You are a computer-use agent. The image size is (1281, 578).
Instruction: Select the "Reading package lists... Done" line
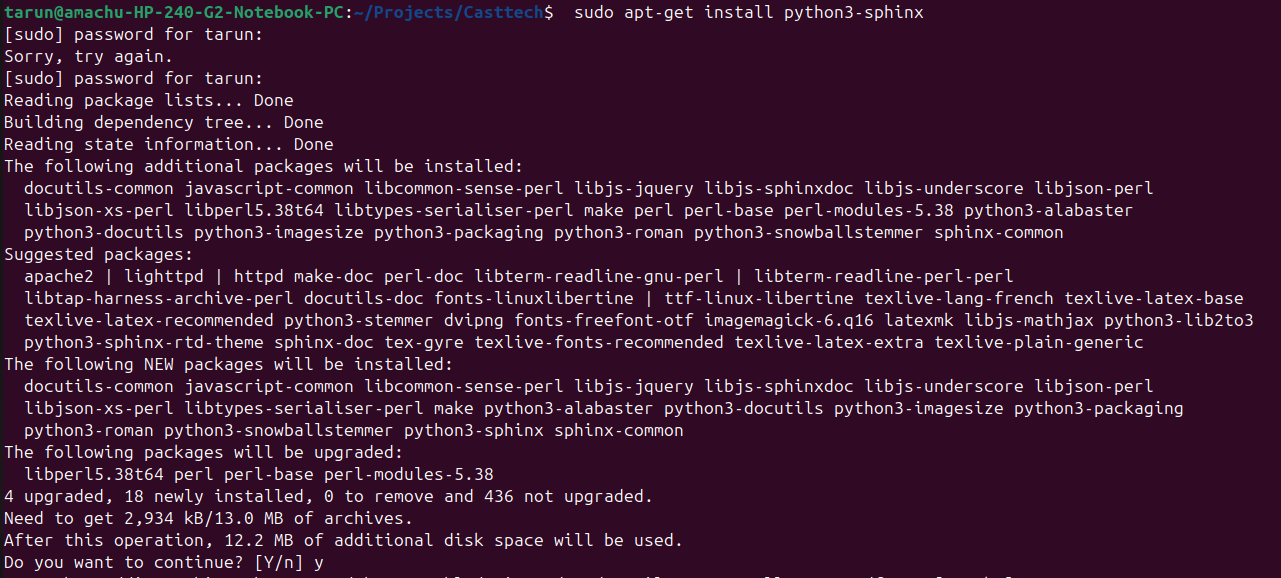coord(148,100)
